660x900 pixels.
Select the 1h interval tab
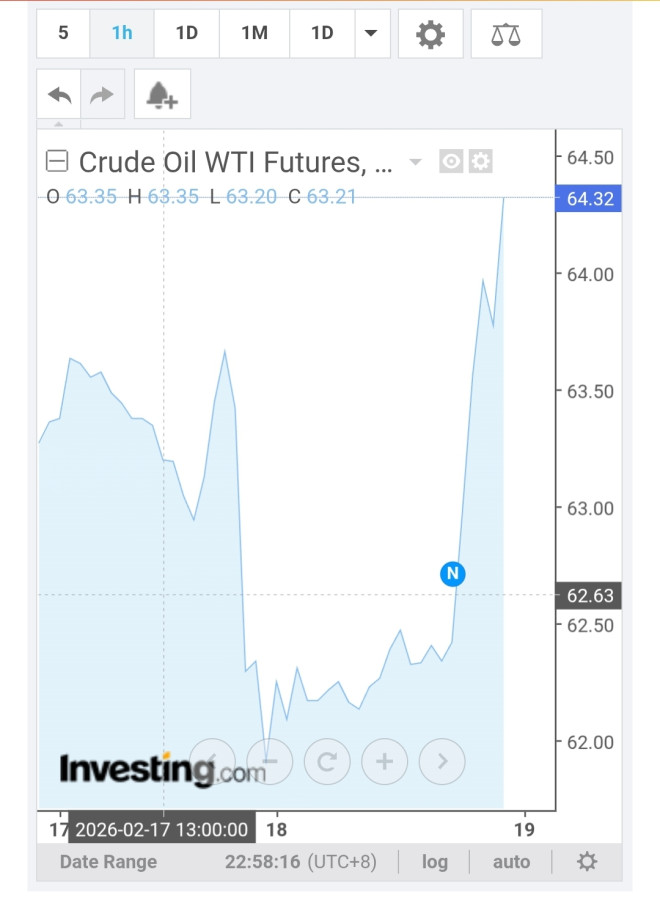[x=122, y=33]
